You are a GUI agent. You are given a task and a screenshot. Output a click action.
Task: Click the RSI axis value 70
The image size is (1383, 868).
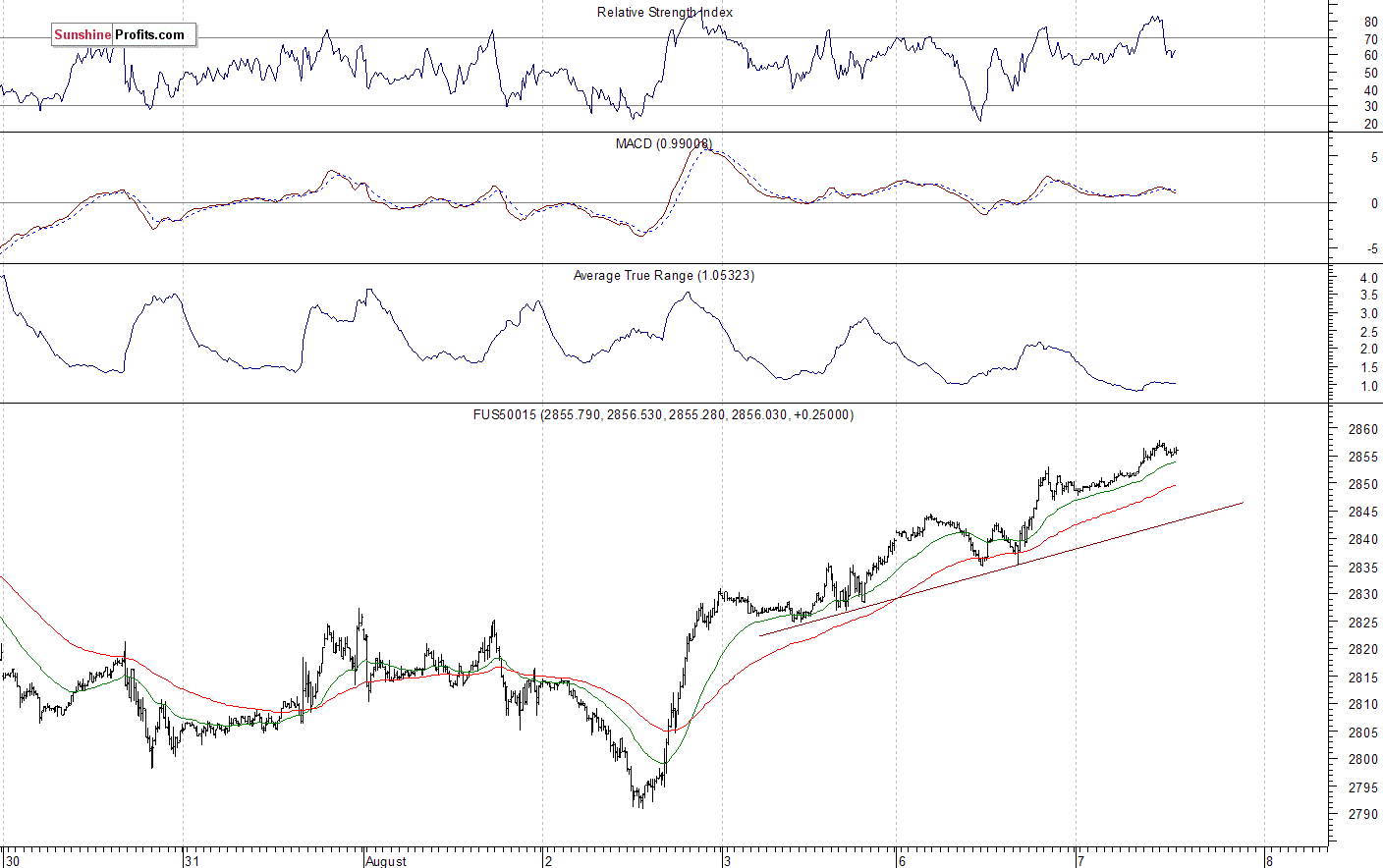pos(1370,39)
